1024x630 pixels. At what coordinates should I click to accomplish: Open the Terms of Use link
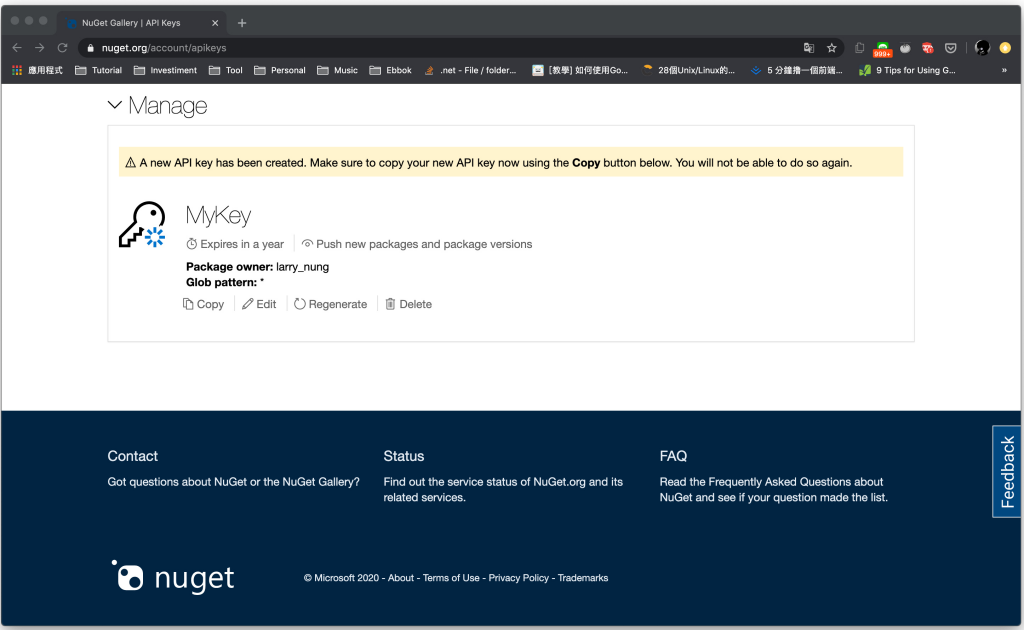[451, 578]
